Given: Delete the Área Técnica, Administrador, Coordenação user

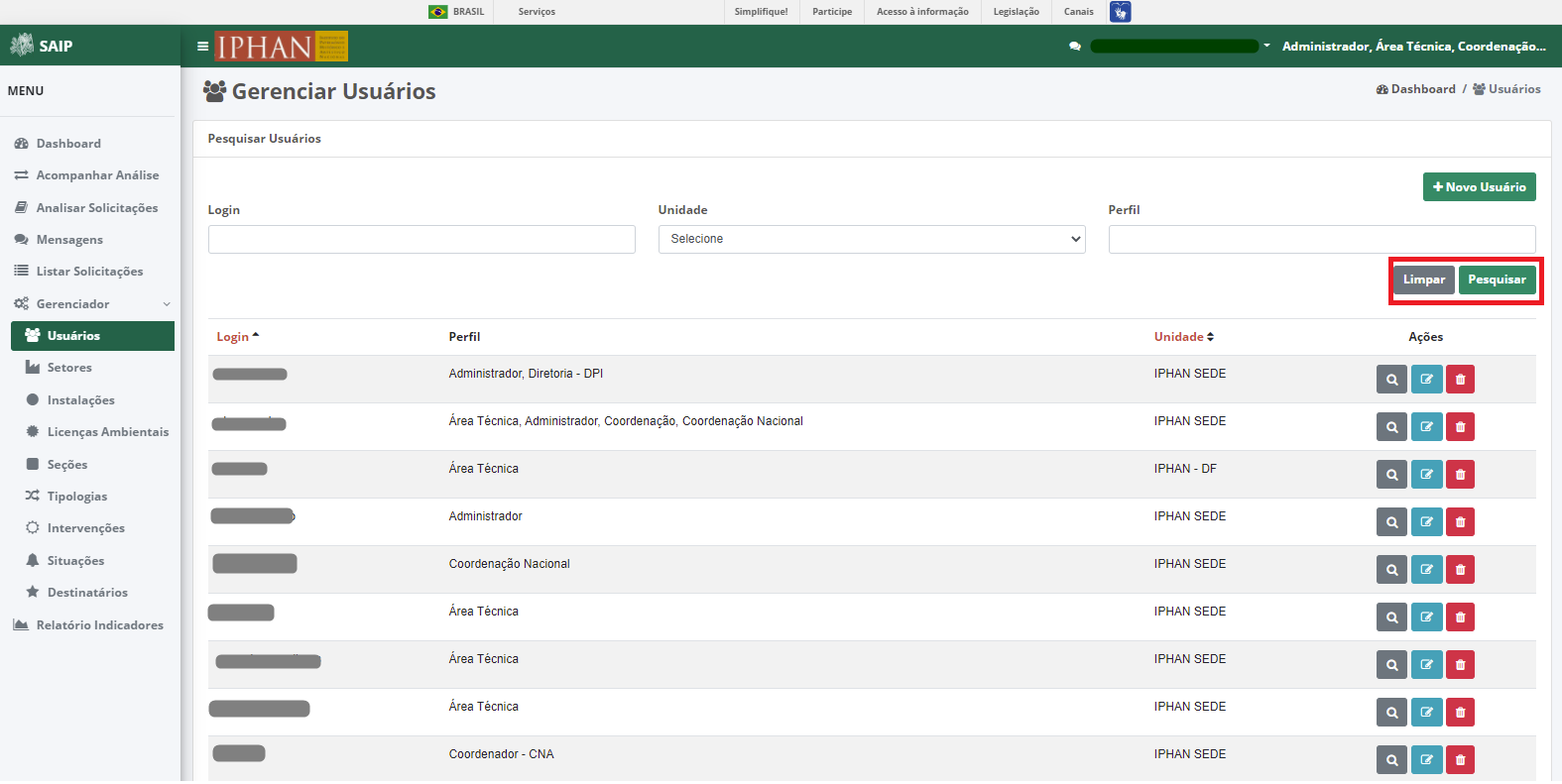Looking at the screenshot, I should click(1460, 427).
